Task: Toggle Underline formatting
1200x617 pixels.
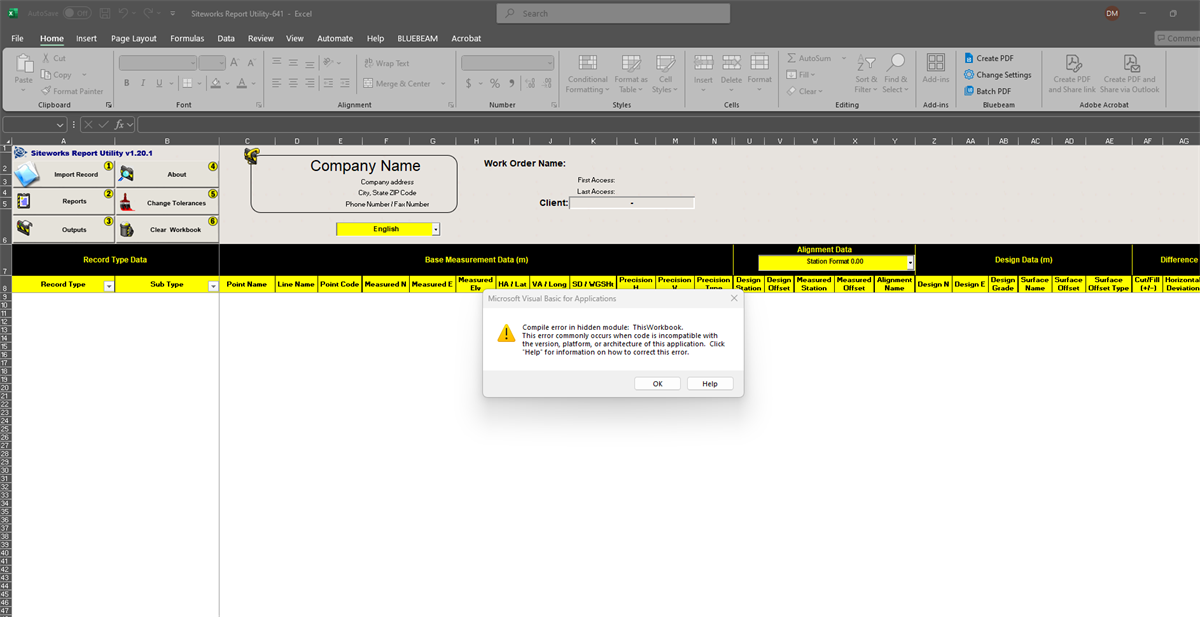Action: 161,83
